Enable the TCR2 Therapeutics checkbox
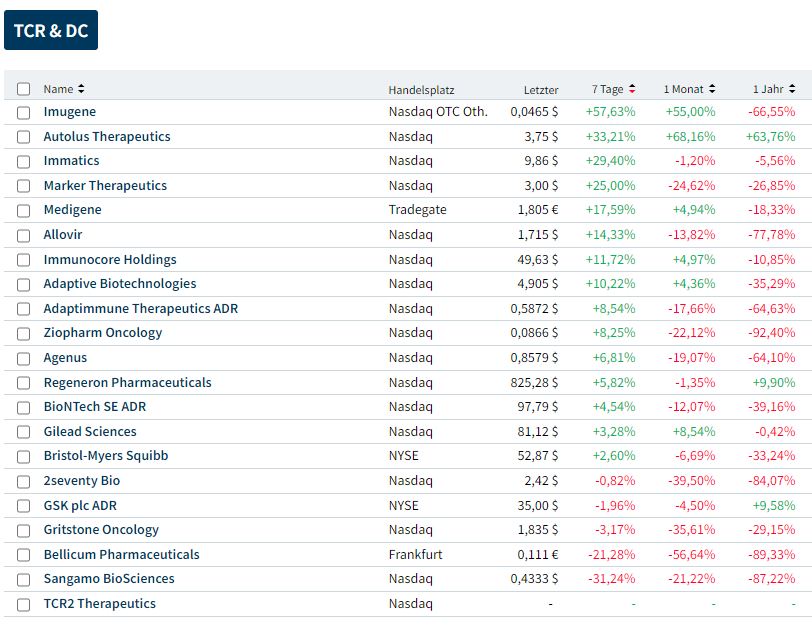The height and width of the screenshot is (630, 812). tap(24, 604)
